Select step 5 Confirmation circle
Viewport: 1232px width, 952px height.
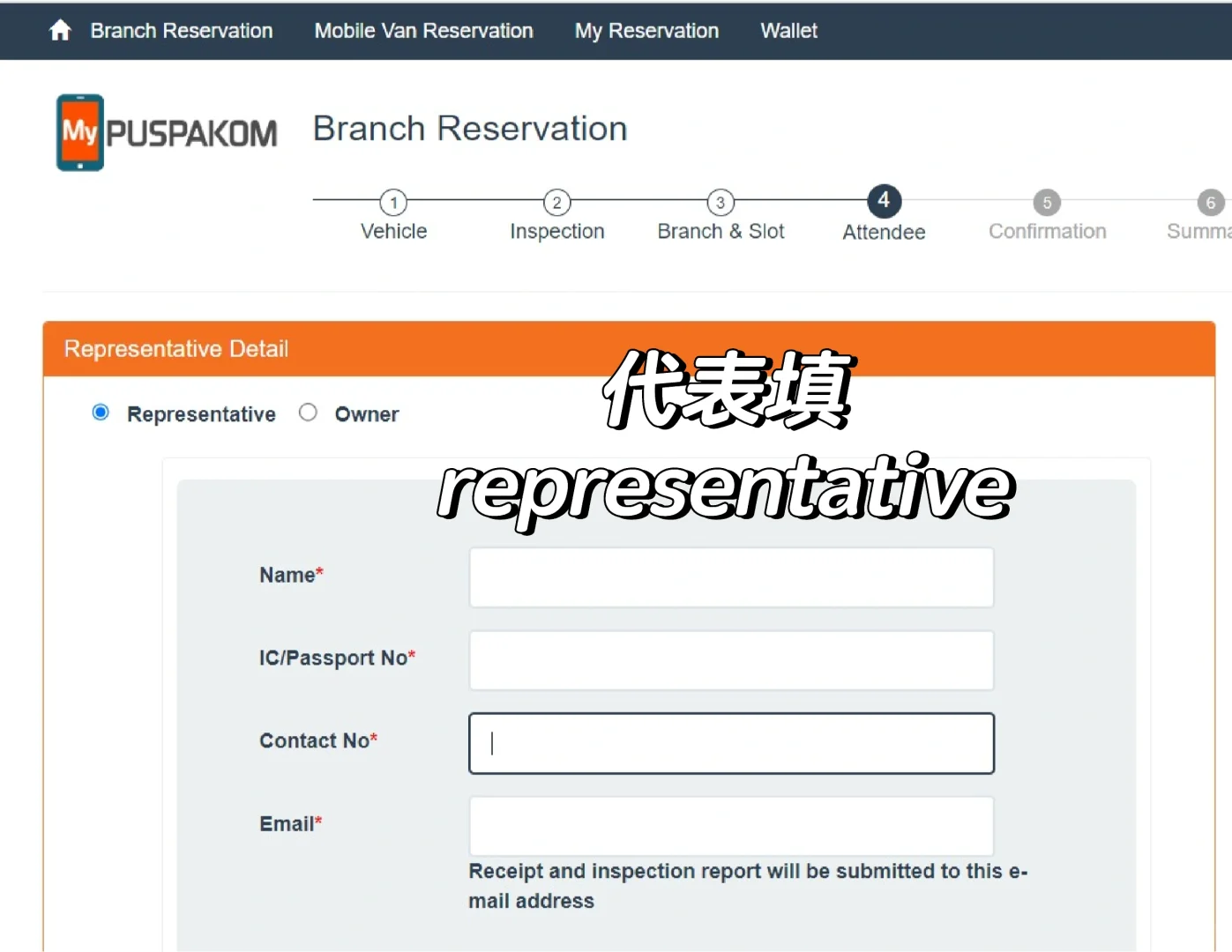(x=1047, y=203)
